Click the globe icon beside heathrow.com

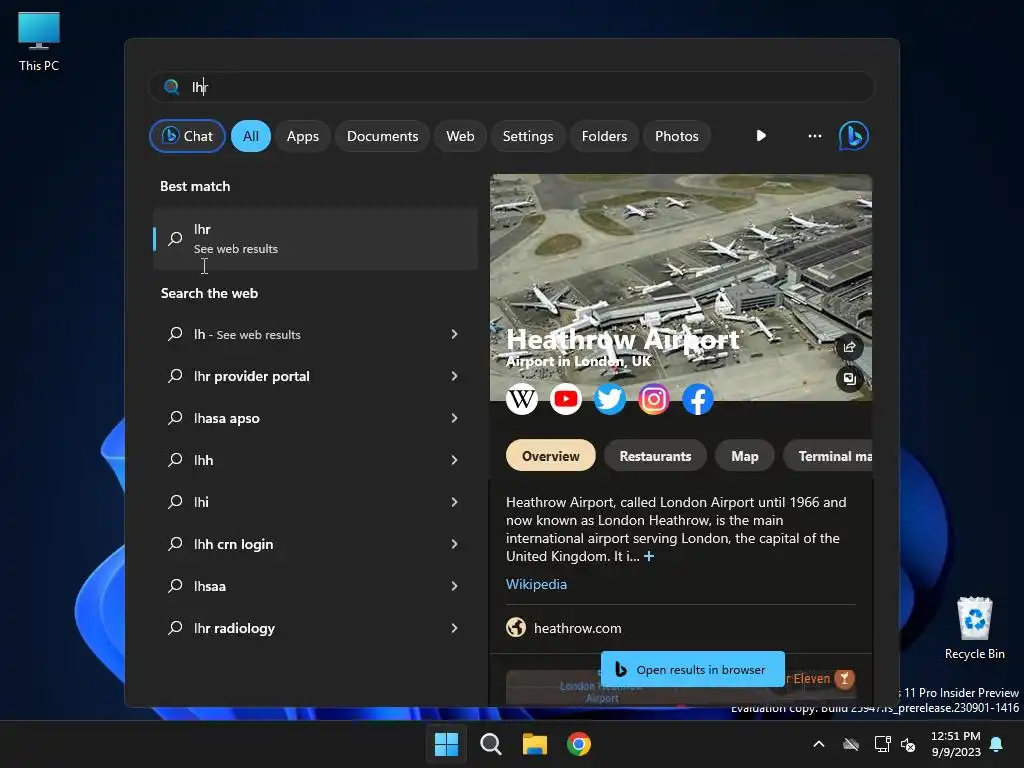pos(516,628)
